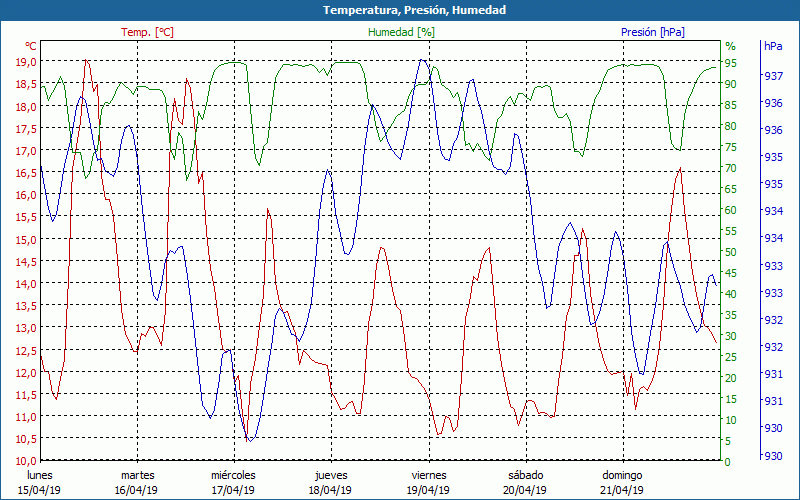Select the red "Temp. [°C]" legend label
Viewport: 800px width, 500px height.
[147, 32]
